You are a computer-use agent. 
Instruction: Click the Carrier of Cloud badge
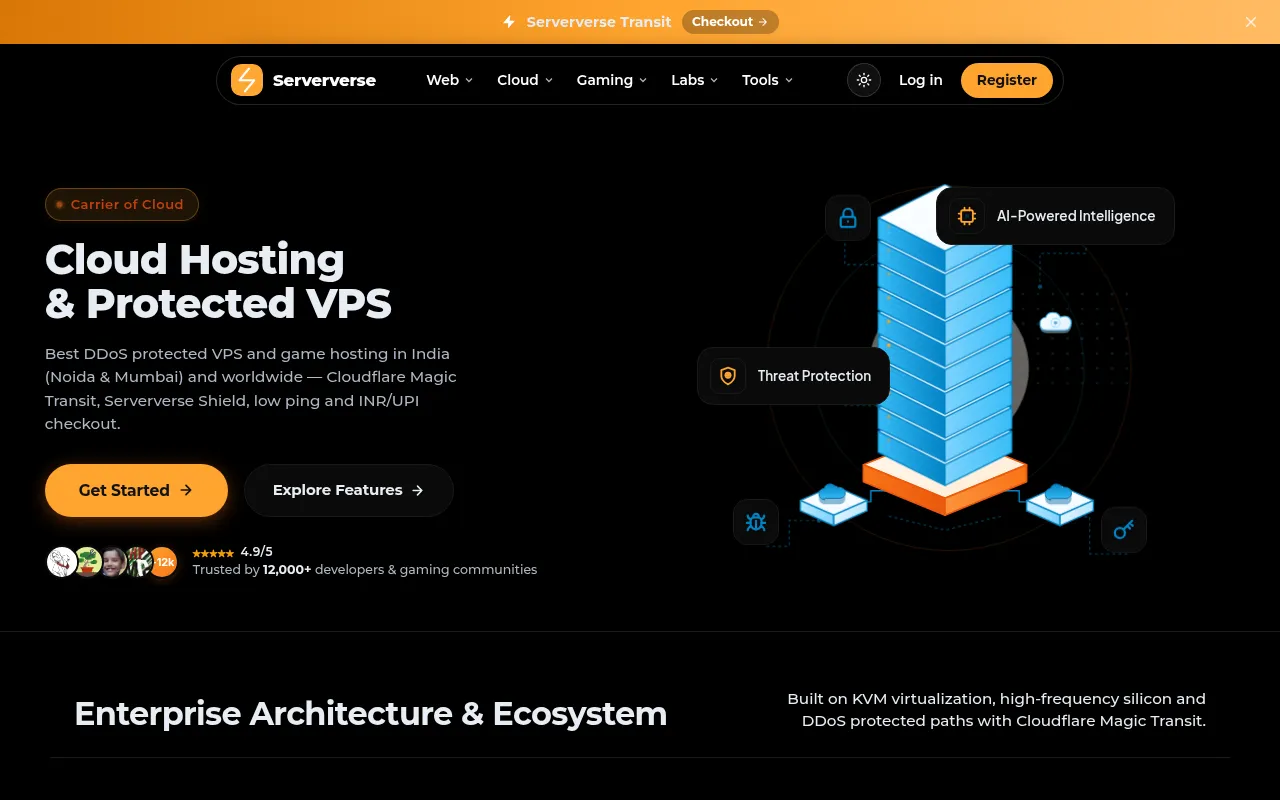(x=122, y=204)
